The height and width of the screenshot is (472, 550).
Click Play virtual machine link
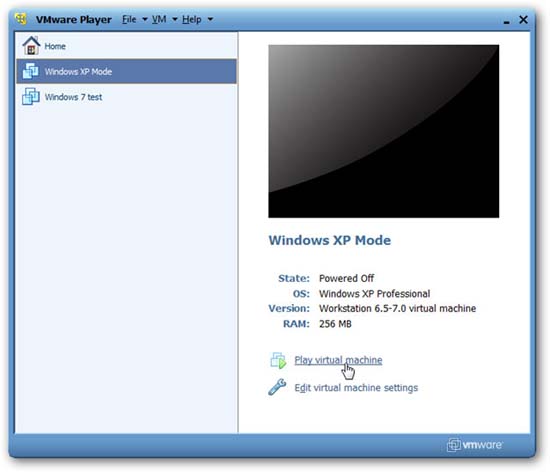[338, 360]
